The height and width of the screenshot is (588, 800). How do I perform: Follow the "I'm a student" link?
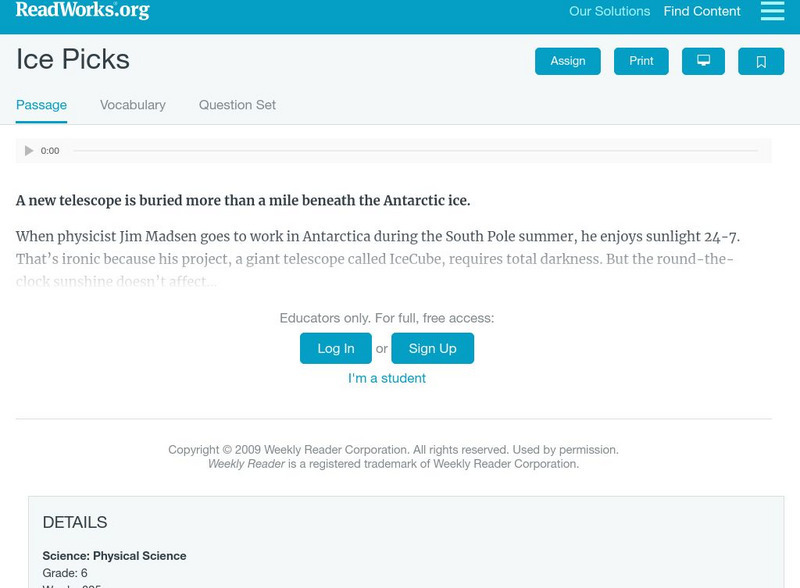[387, 378]
